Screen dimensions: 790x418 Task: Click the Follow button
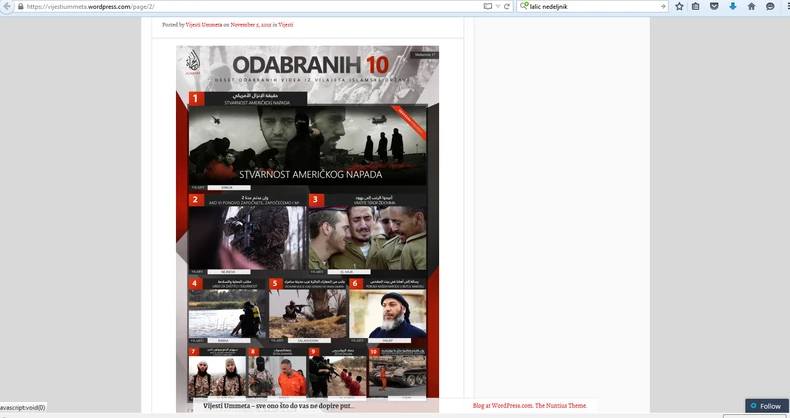(x=765, y=406)
